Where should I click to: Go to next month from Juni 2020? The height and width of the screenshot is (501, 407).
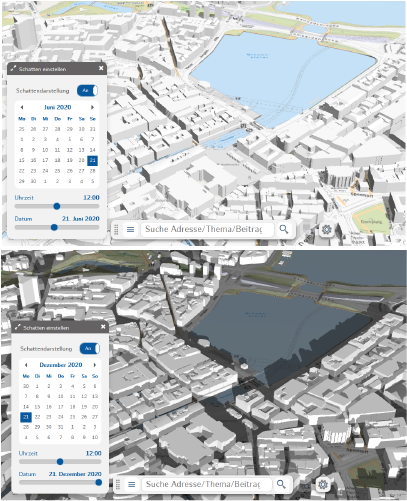click(x=92, y=107)
